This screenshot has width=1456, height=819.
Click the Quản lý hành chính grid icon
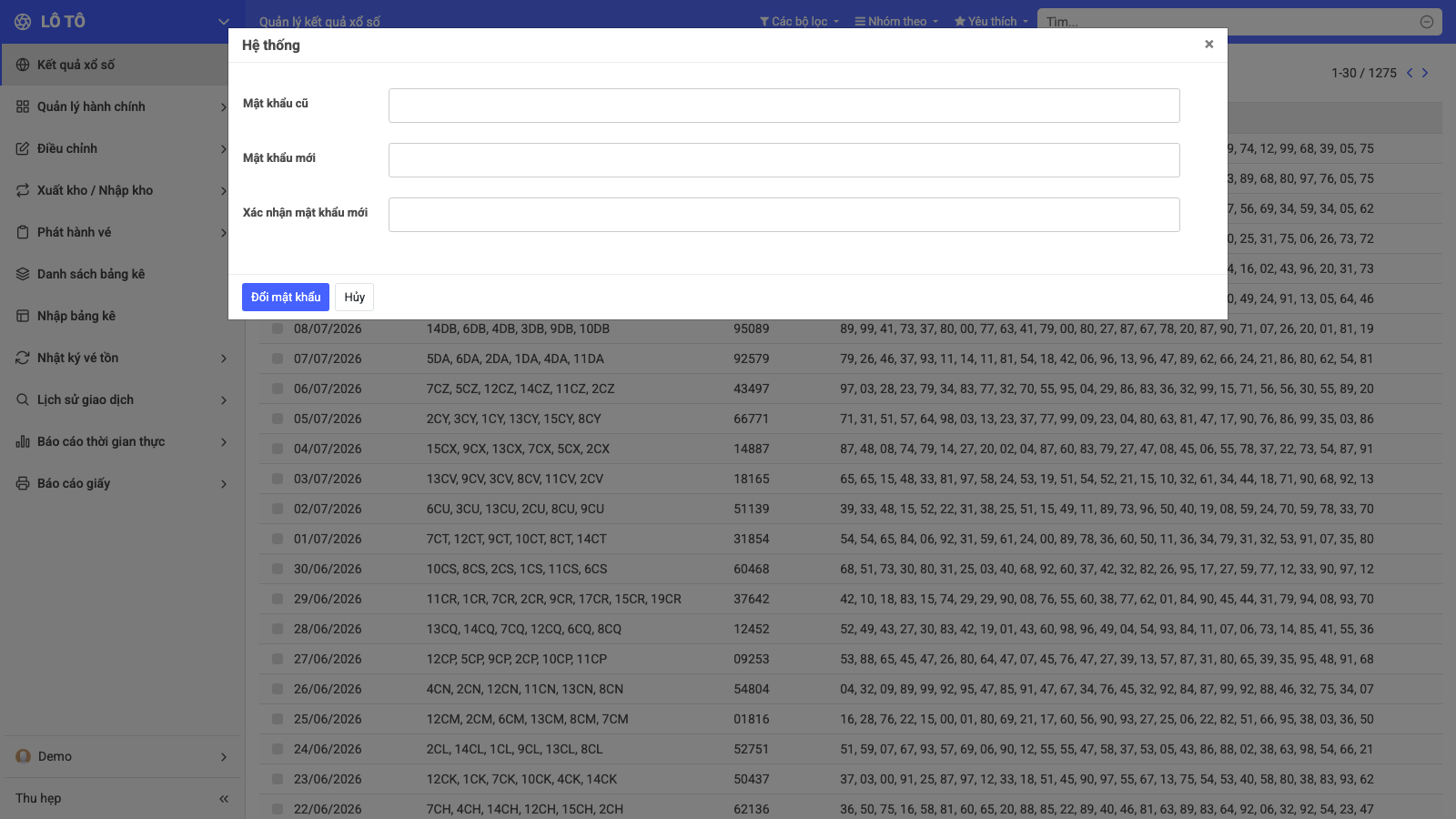pos(23,106)
